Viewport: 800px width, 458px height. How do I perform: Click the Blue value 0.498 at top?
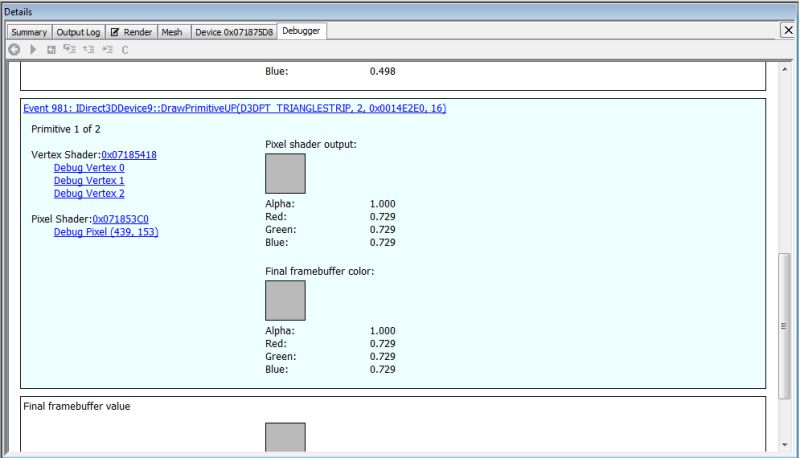[x=383, y=71]
